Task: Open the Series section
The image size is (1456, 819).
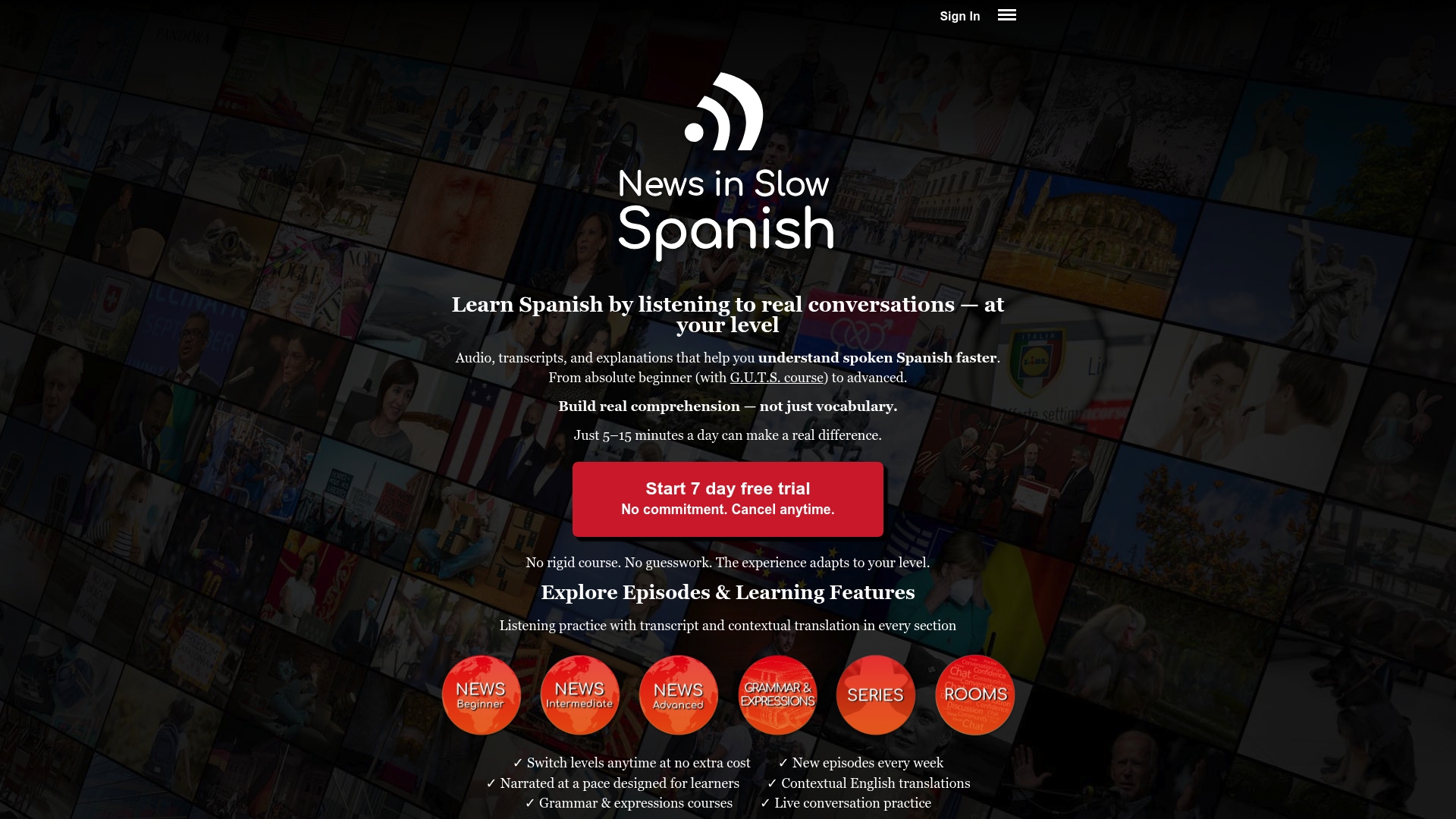Action: (x=875, y=694)
